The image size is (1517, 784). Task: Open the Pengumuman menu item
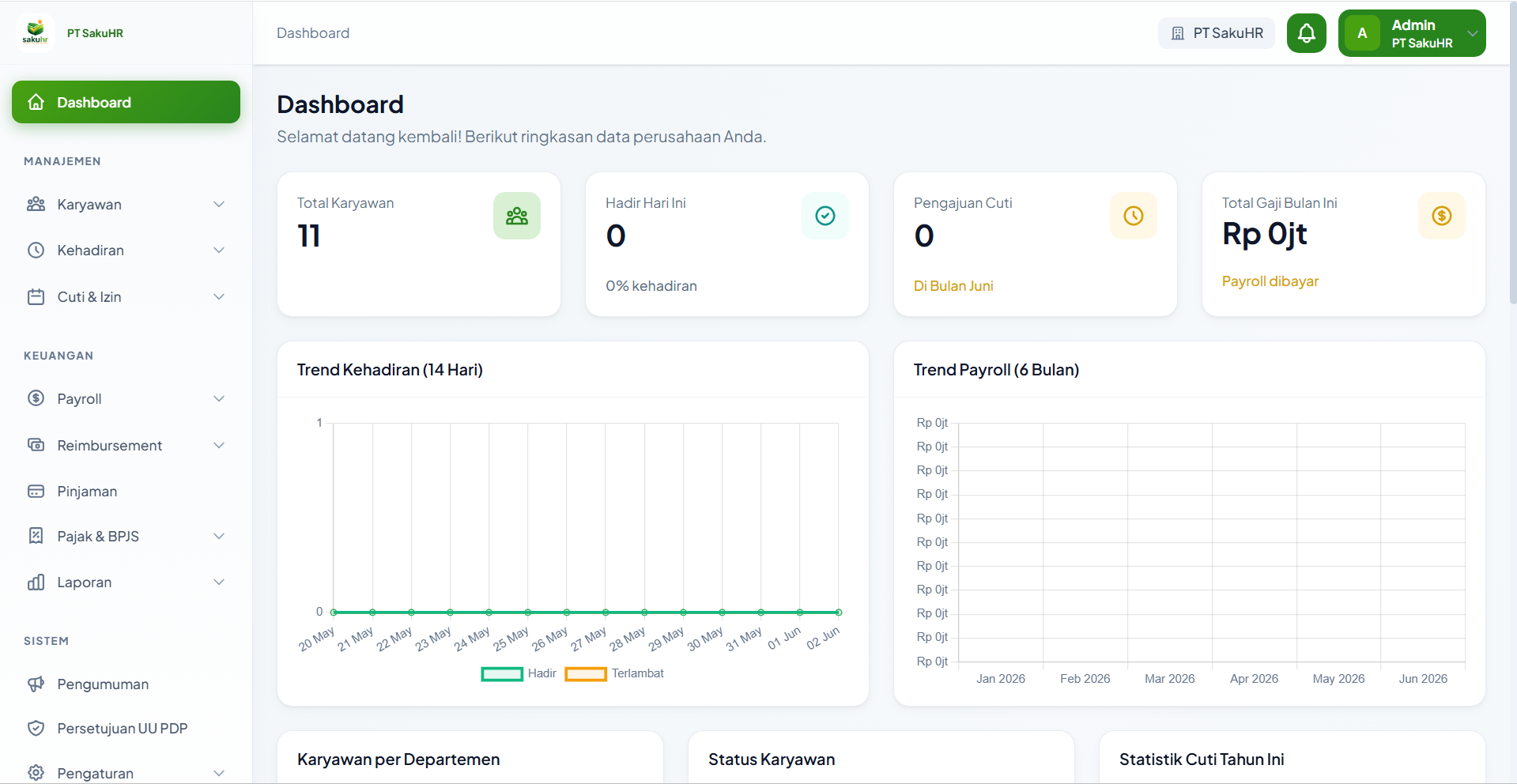[126, 684]
